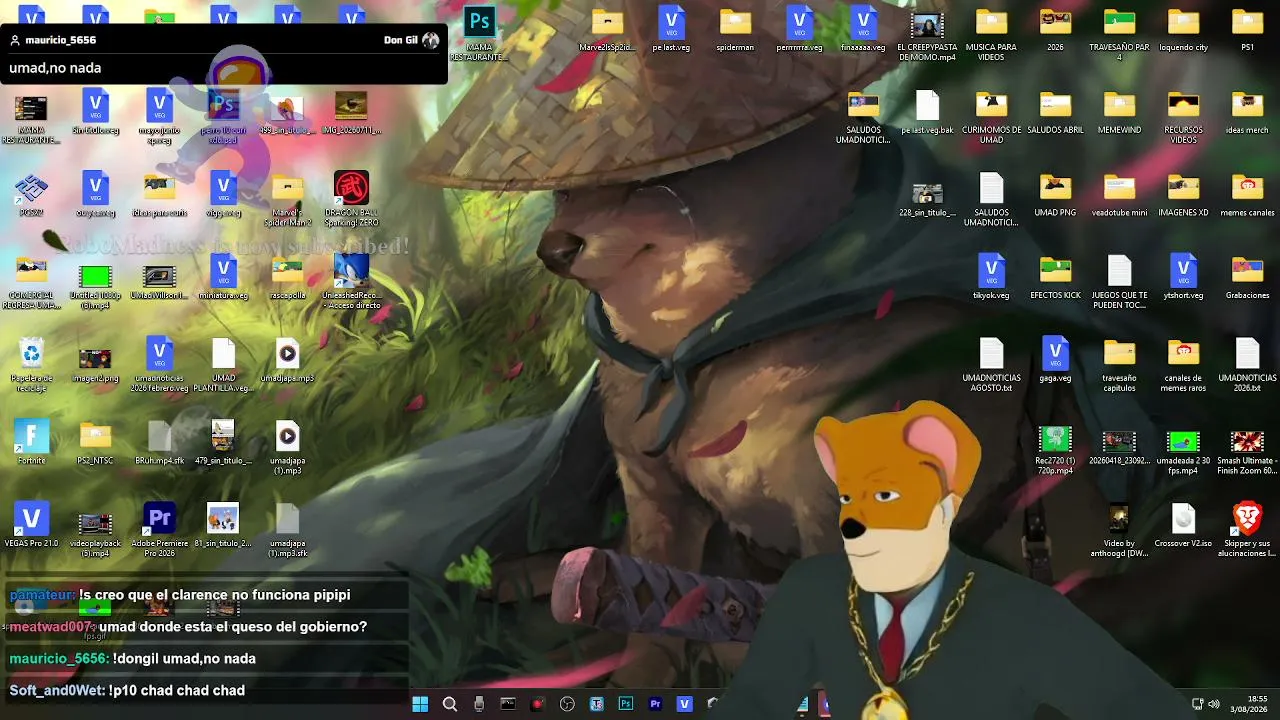Image resolution: width=1280 pixels, height=720 pixels.
Task: Select VEGAS Pro 21.0 desktop shortcut
Action: tap(31, 529)
